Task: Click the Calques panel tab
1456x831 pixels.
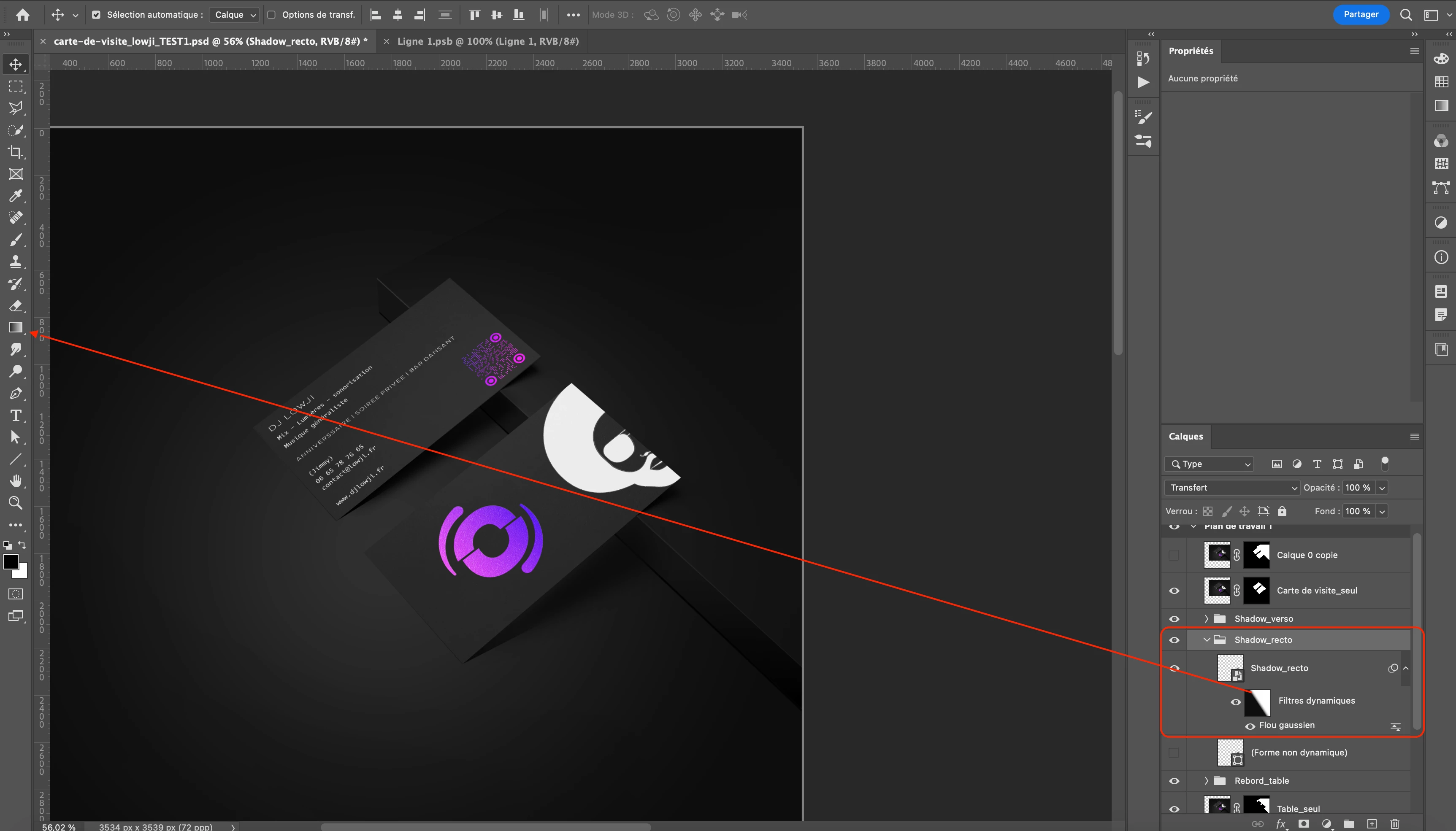Action: click(x=1185, y=437)
